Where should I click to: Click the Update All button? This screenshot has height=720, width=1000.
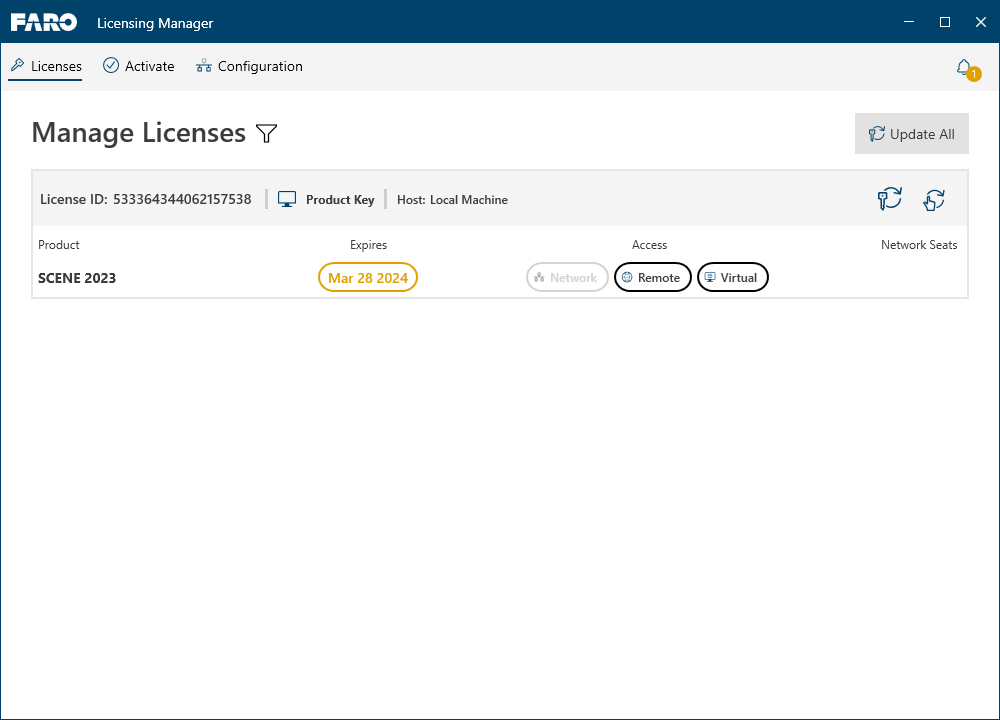[x=911, y=134]
